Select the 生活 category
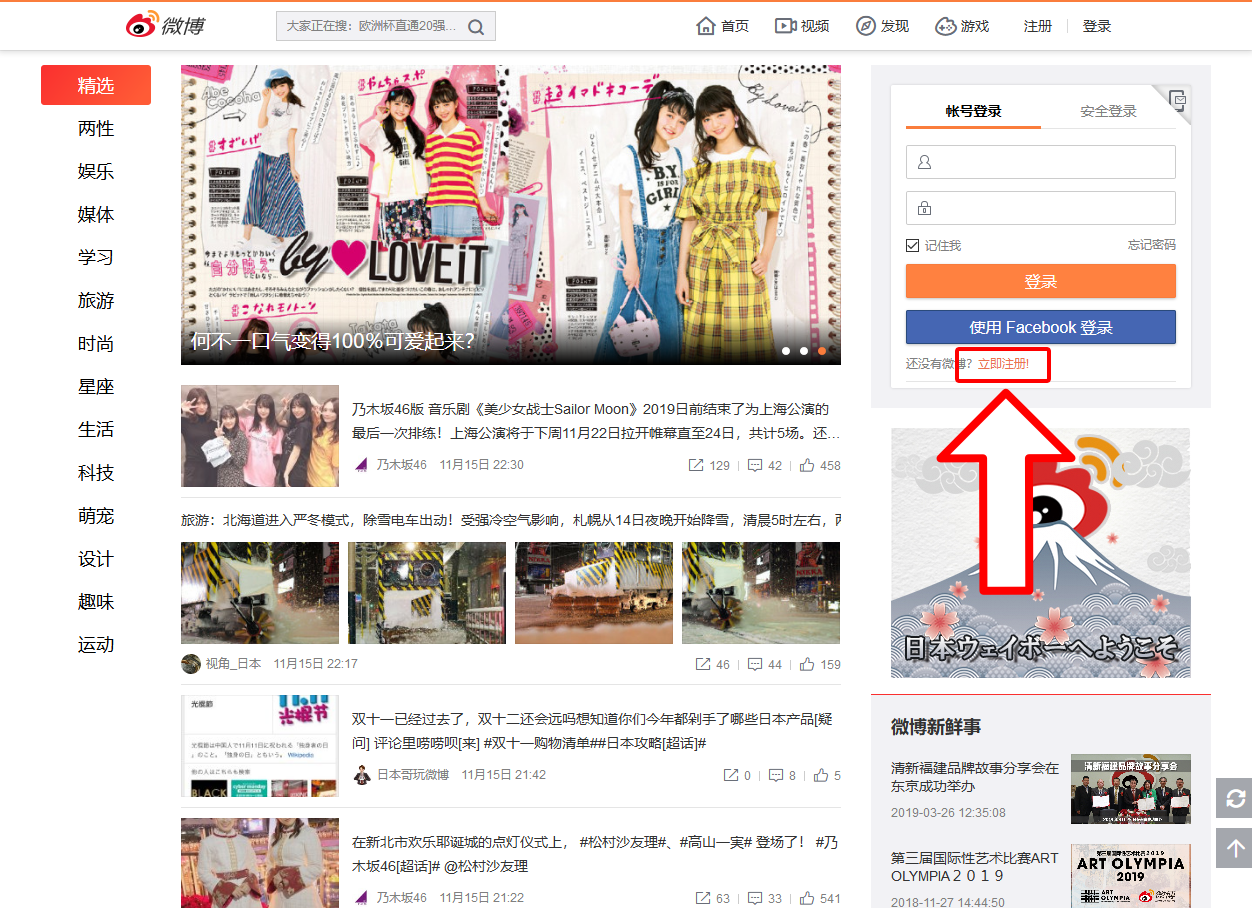Viewport: 1252px width, 908px height. point(96,430)
